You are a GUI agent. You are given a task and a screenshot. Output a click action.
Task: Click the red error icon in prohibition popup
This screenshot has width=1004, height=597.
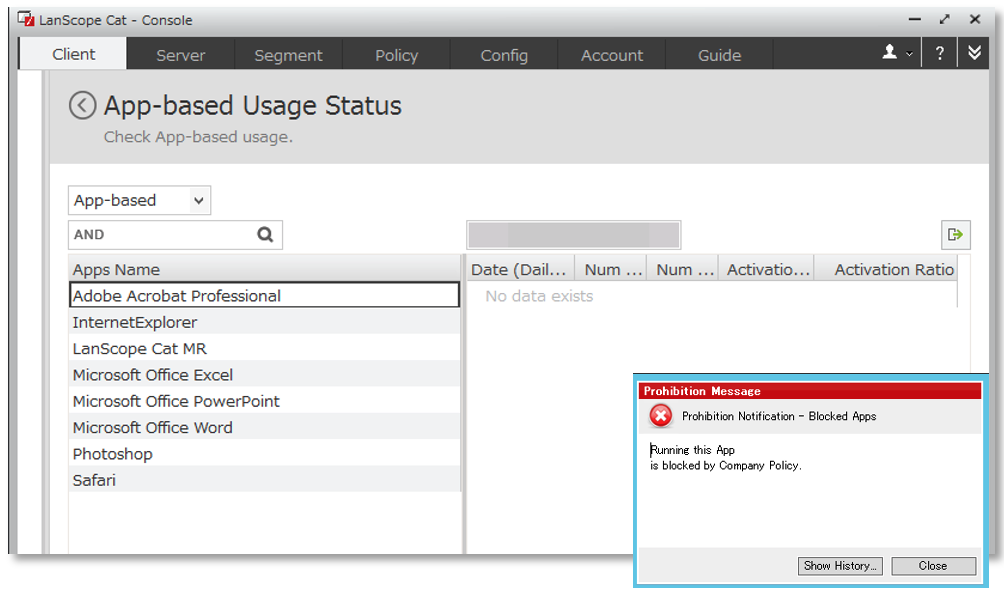tap(660, 416)
